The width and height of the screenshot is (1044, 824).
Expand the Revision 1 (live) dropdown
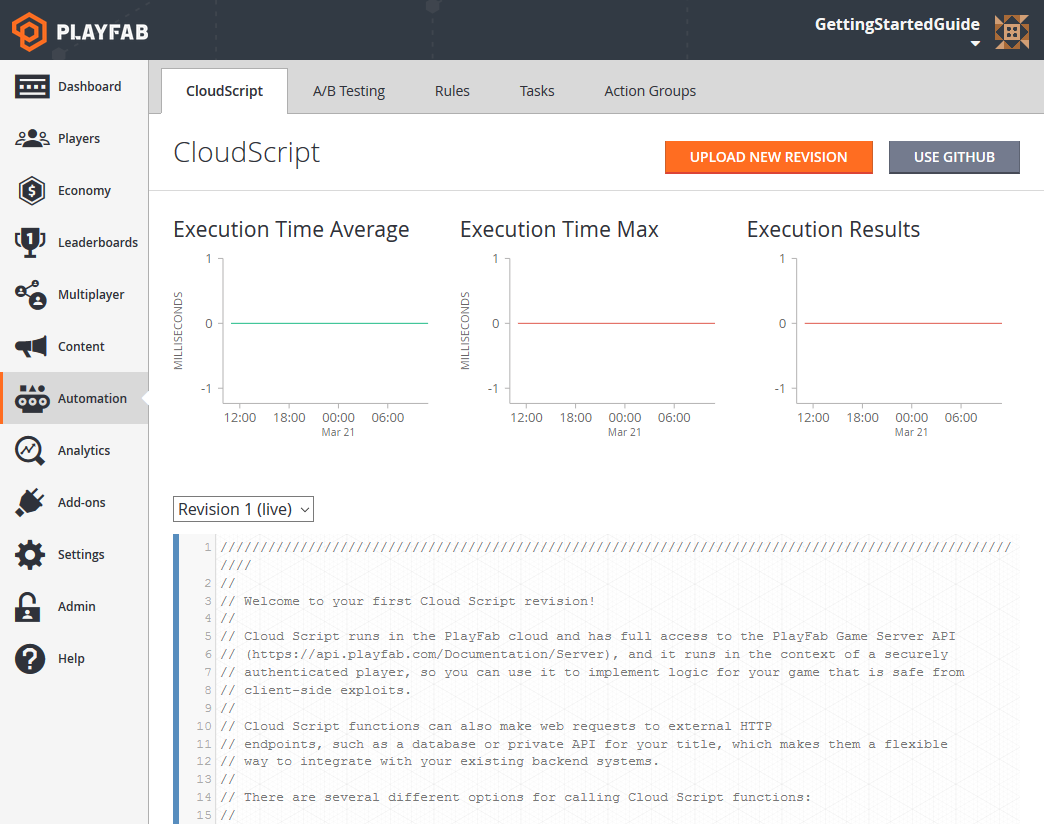pos(244,509)
